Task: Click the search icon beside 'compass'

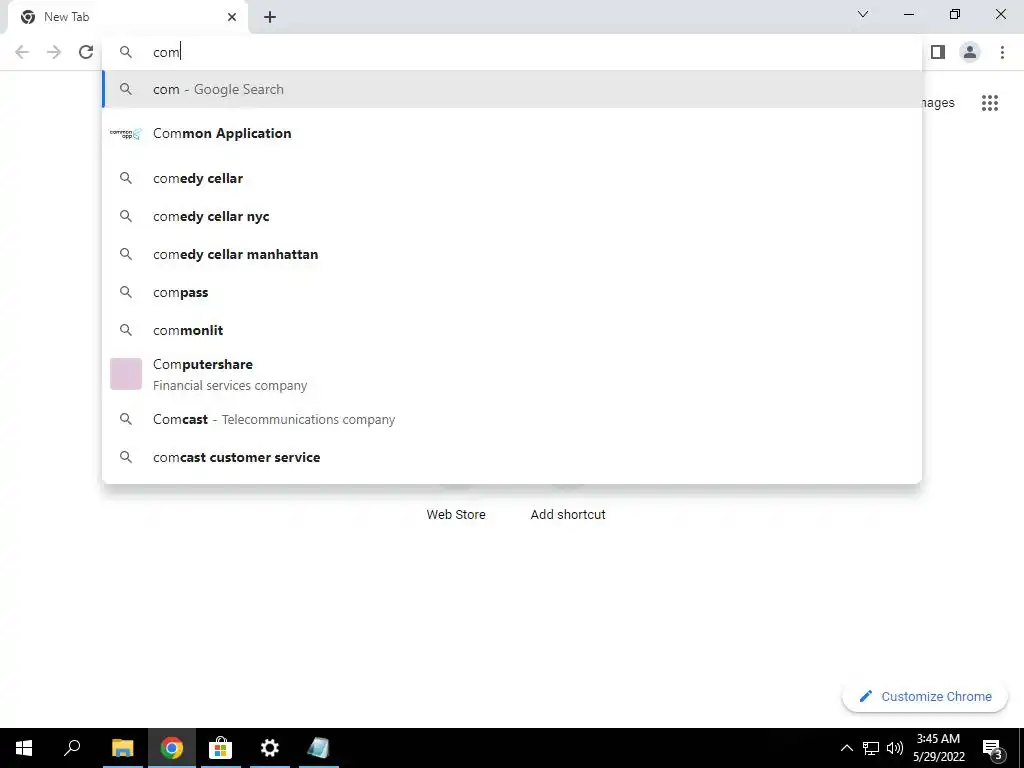Action: 125,292
